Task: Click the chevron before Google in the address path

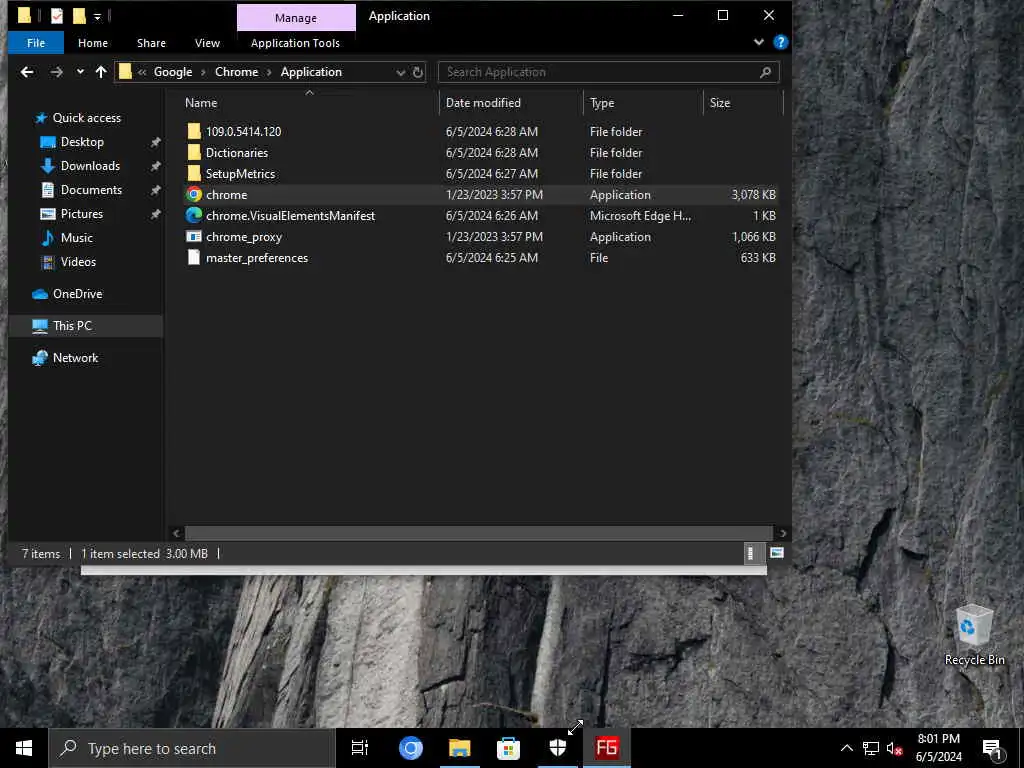Action: point(142,72)
